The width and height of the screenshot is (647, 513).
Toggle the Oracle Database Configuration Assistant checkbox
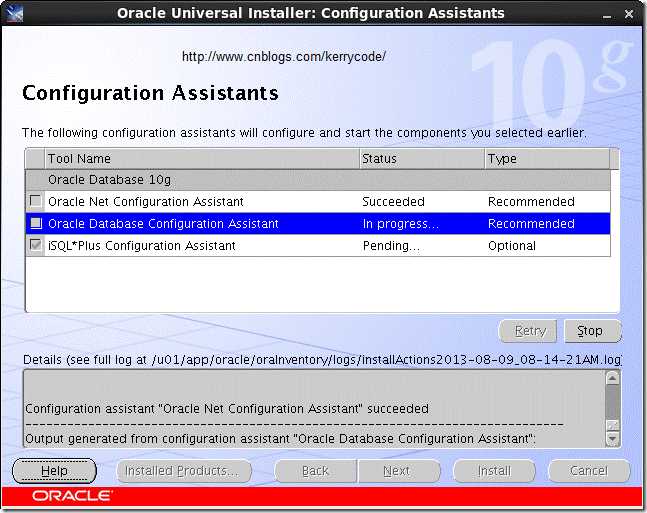[36, 223]
